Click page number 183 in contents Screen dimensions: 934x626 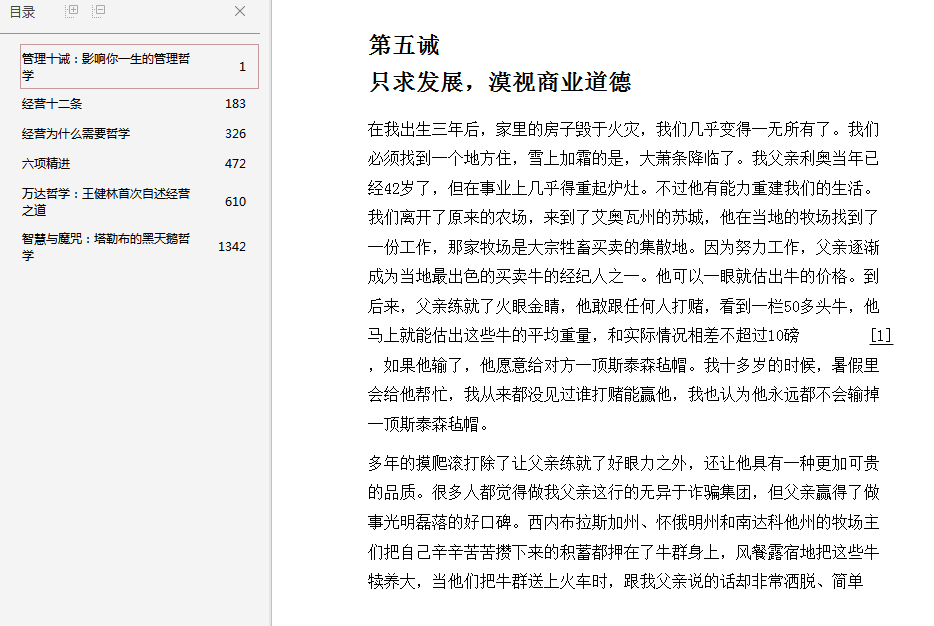coord(235,104)
